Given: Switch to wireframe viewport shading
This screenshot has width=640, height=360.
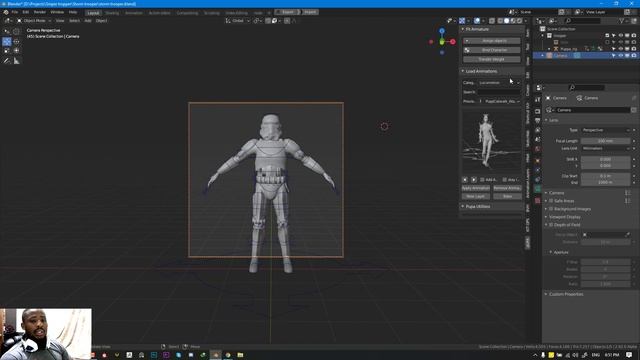Looking at the screenshot, I should pos(500,20).
